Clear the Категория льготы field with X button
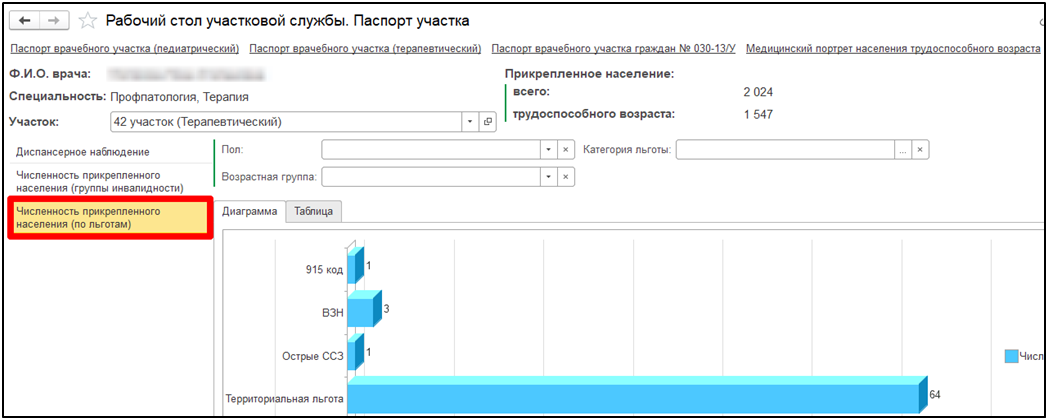Image resolution: width=1048 pixels, height=420 pixels. pos(920,150)
